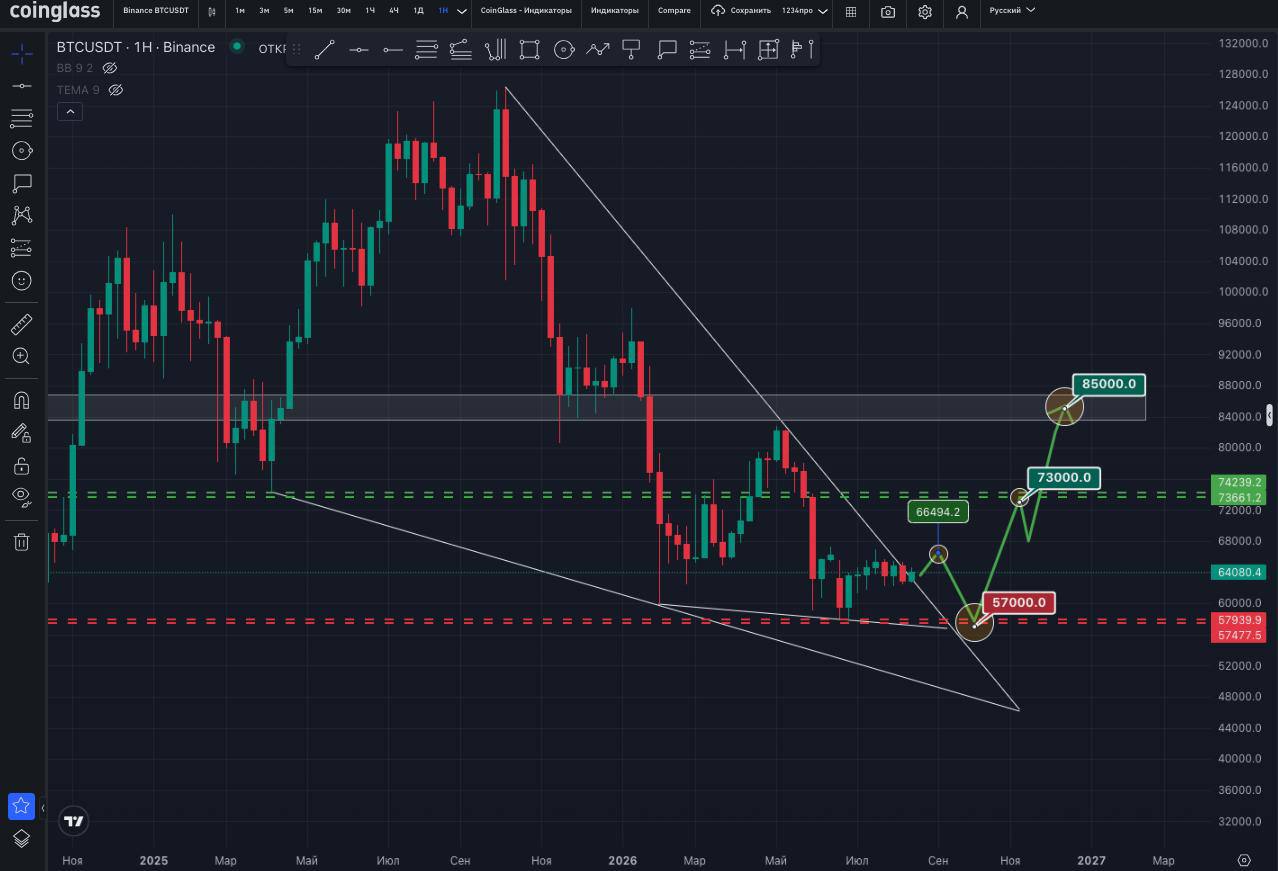The image size is (1278, 871).
Task: Open the object tree layers panel
Action: click(21, 838)
